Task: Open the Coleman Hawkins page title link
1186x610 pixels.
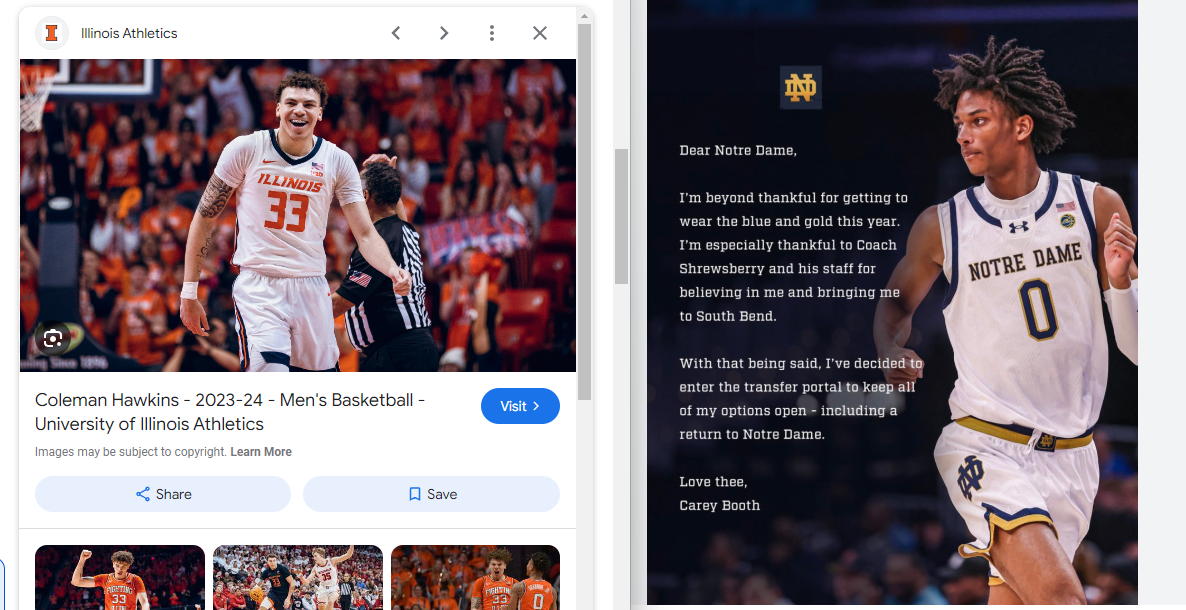Action: pyautogui.click(x=230, y=412)
